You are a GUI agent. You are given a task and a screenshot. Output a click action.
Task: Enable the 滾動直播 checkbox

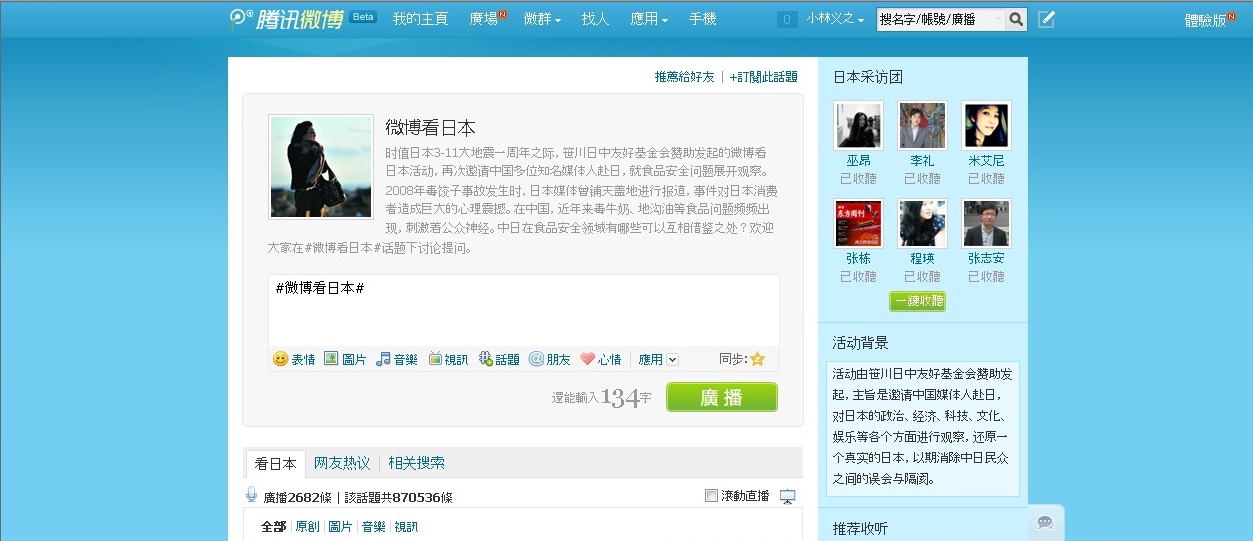click(x=711, y=496)
